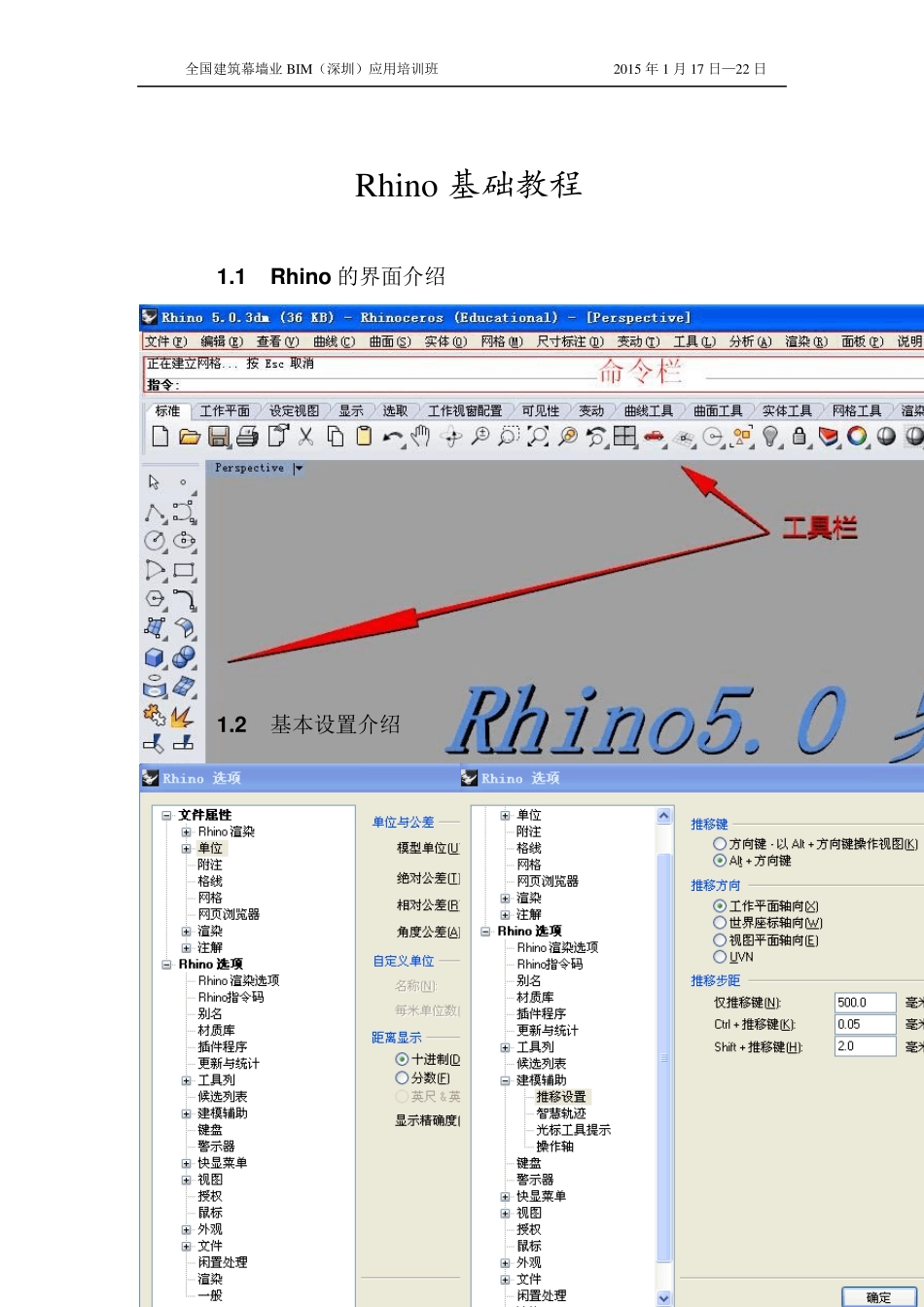The image size is (924, 1307).
Task: Expand 快显菜单 in the units options dialog
Action: click(186, 1163)
